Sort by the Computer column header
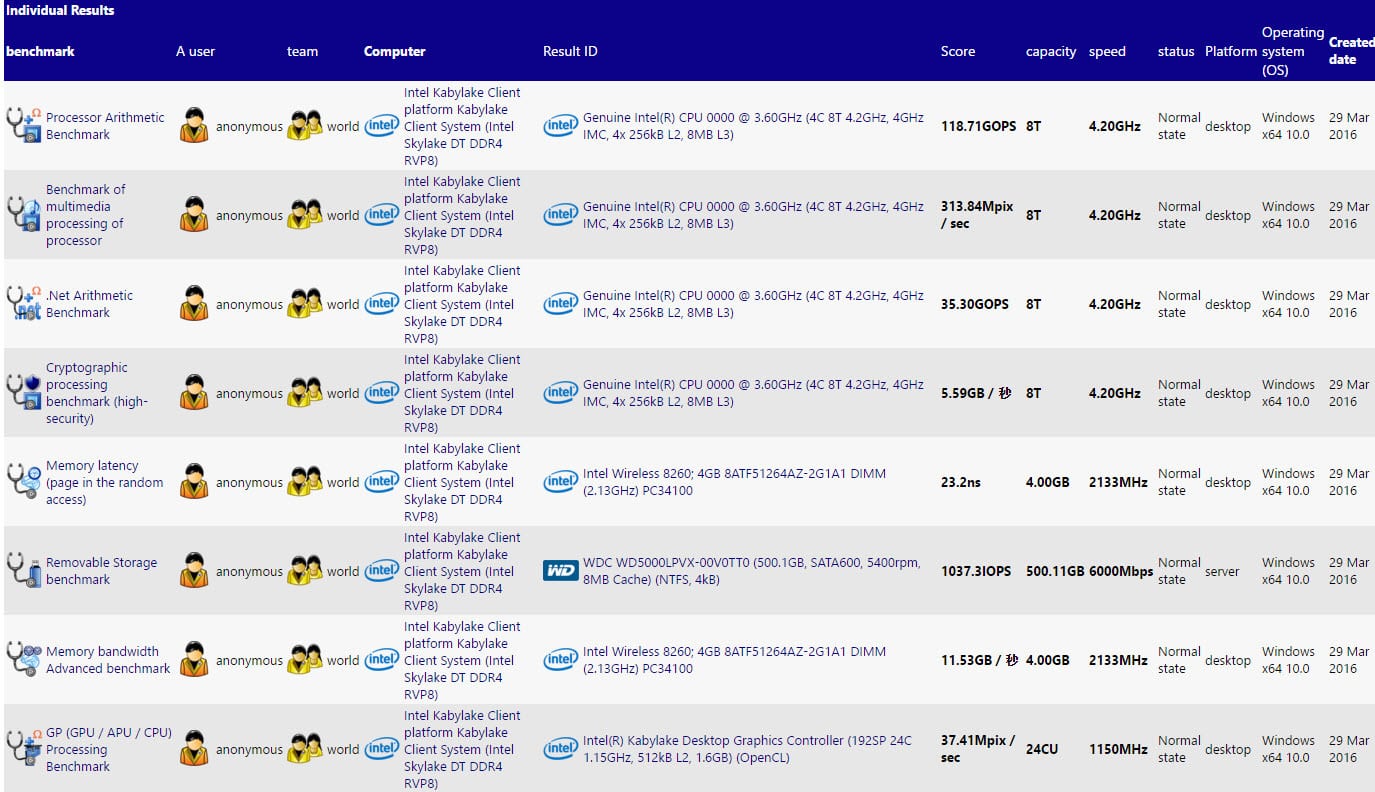 (394, 51)
